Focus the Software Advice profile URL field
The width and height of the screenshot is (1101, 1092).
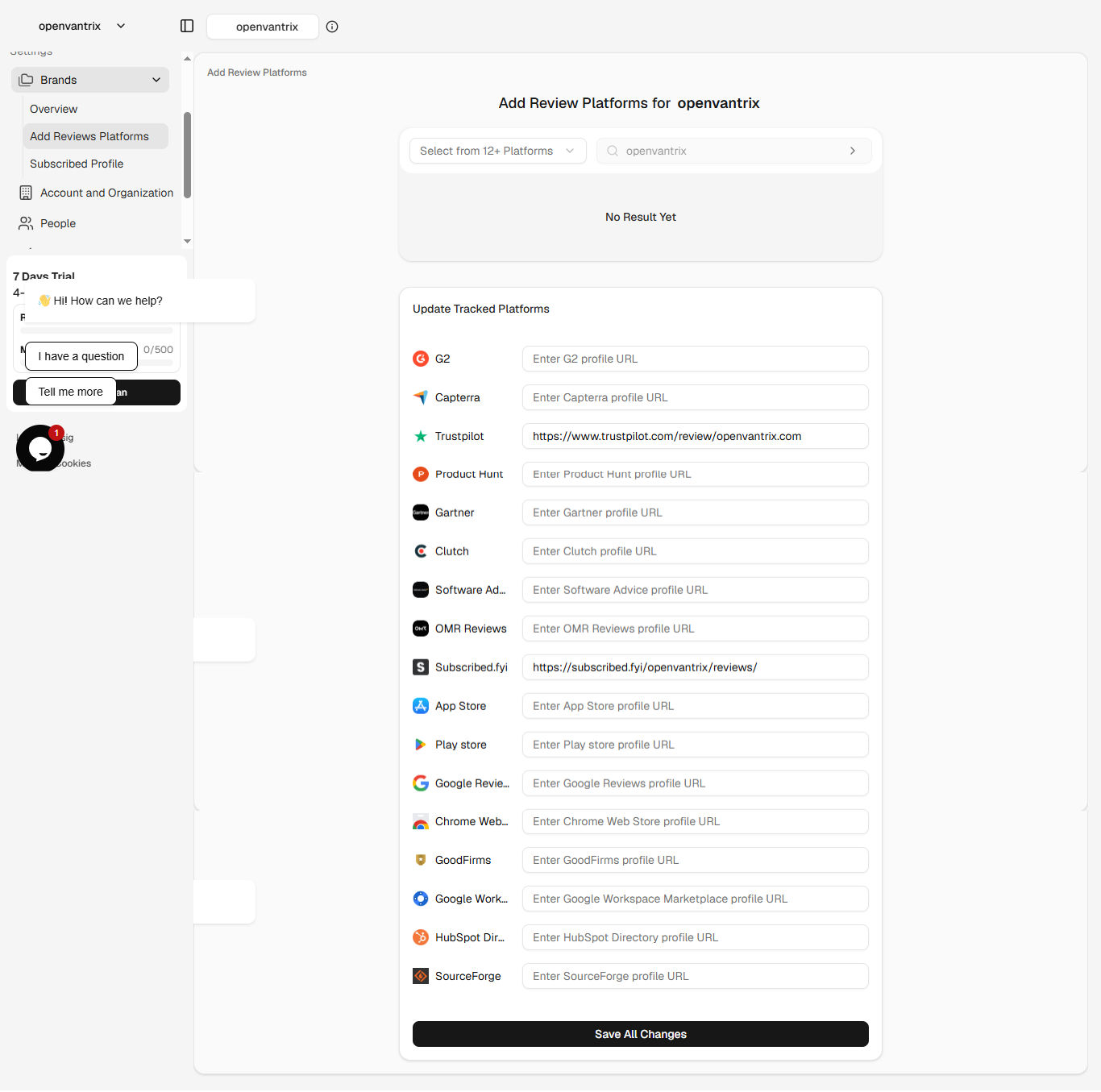[x=696, y=590]
